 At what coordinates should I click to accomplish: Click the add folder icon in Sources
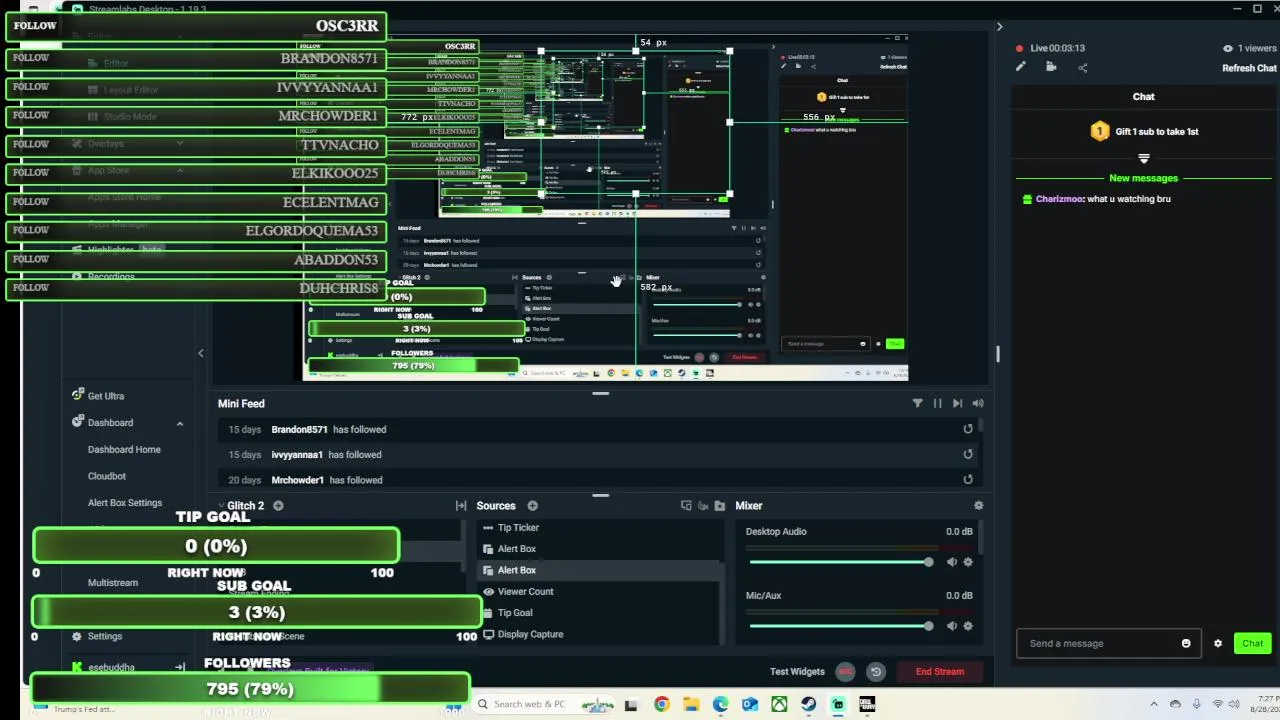click(x=719, y=506)
